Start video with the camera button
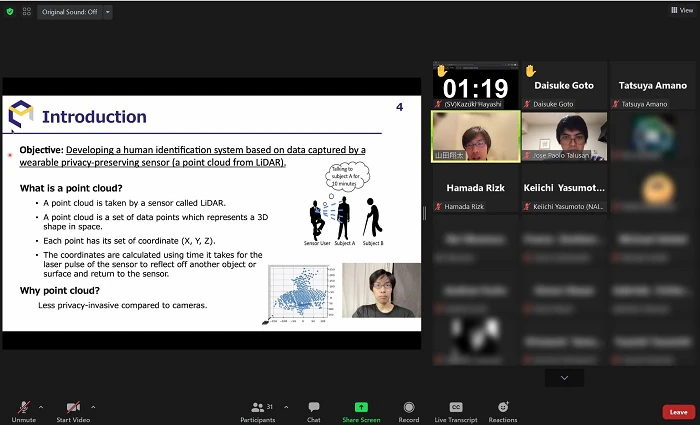Screen dimensions: 700x425 (x=74, y=407)
